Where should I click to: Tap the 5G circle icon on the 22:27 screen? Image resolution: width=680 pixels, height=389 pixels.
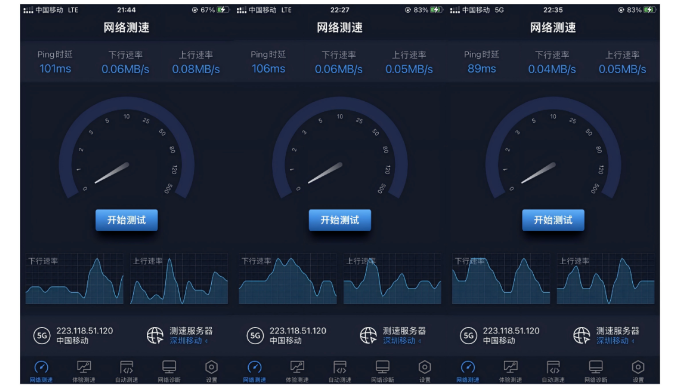[x=255, y=335]
